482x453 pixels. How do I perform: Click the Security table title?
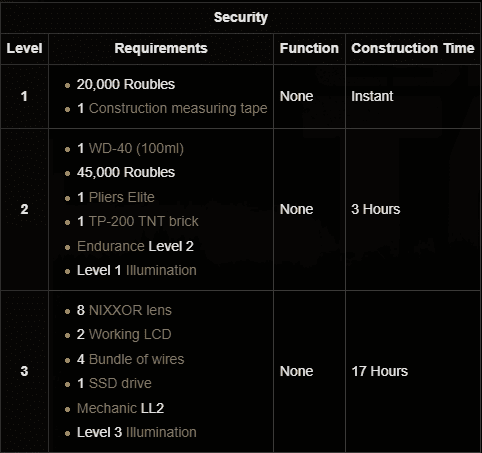tap(241, 17)
